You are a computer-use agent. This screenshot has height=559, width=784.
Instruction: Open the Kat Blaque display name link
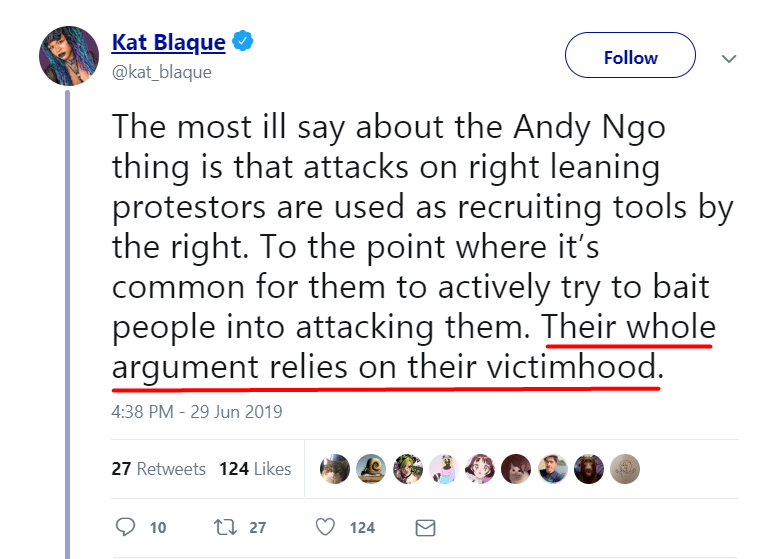click(168, 43)
